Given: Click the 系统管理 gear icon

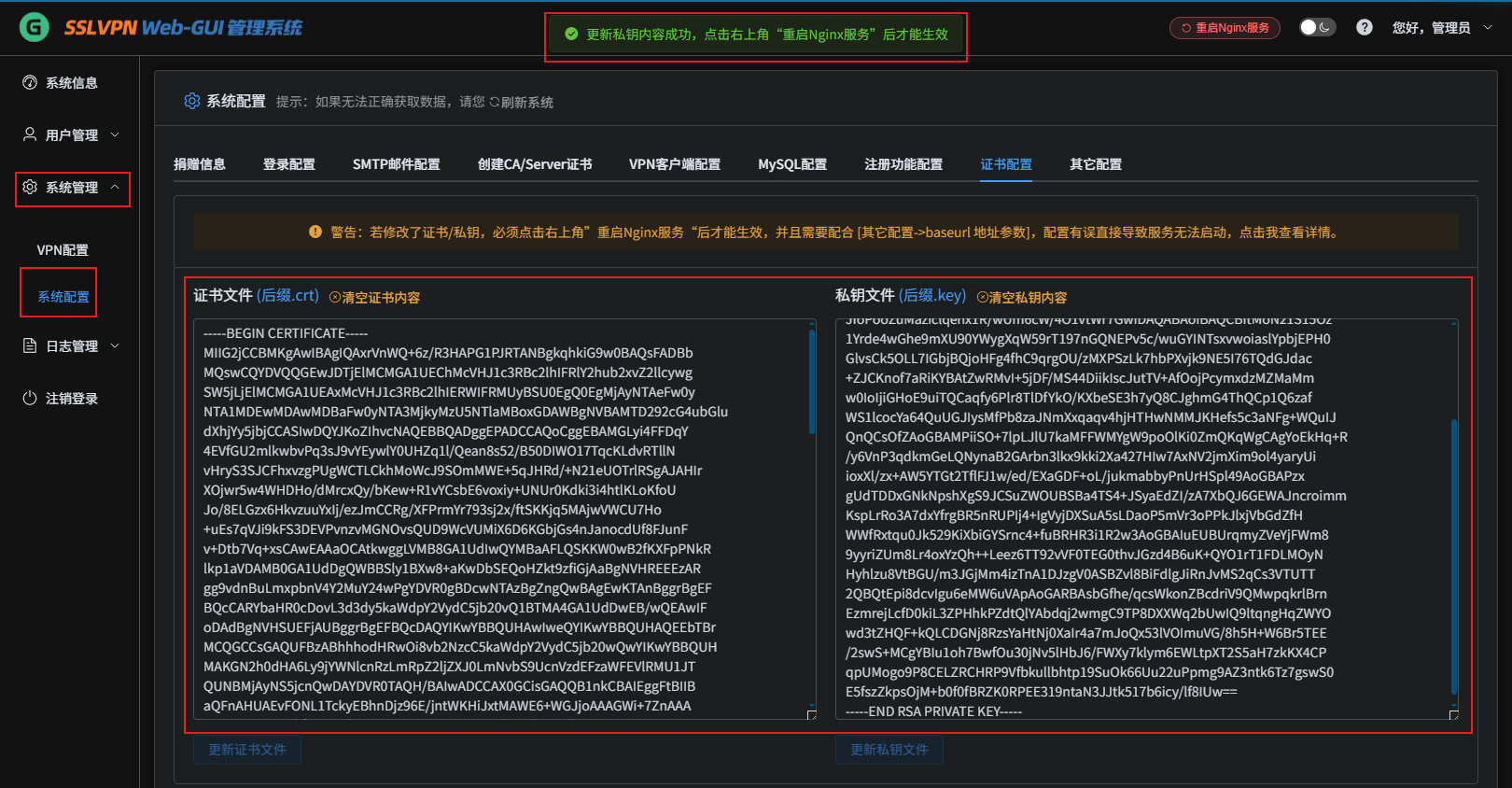Looking at the screenshot, I should (30, 187).
